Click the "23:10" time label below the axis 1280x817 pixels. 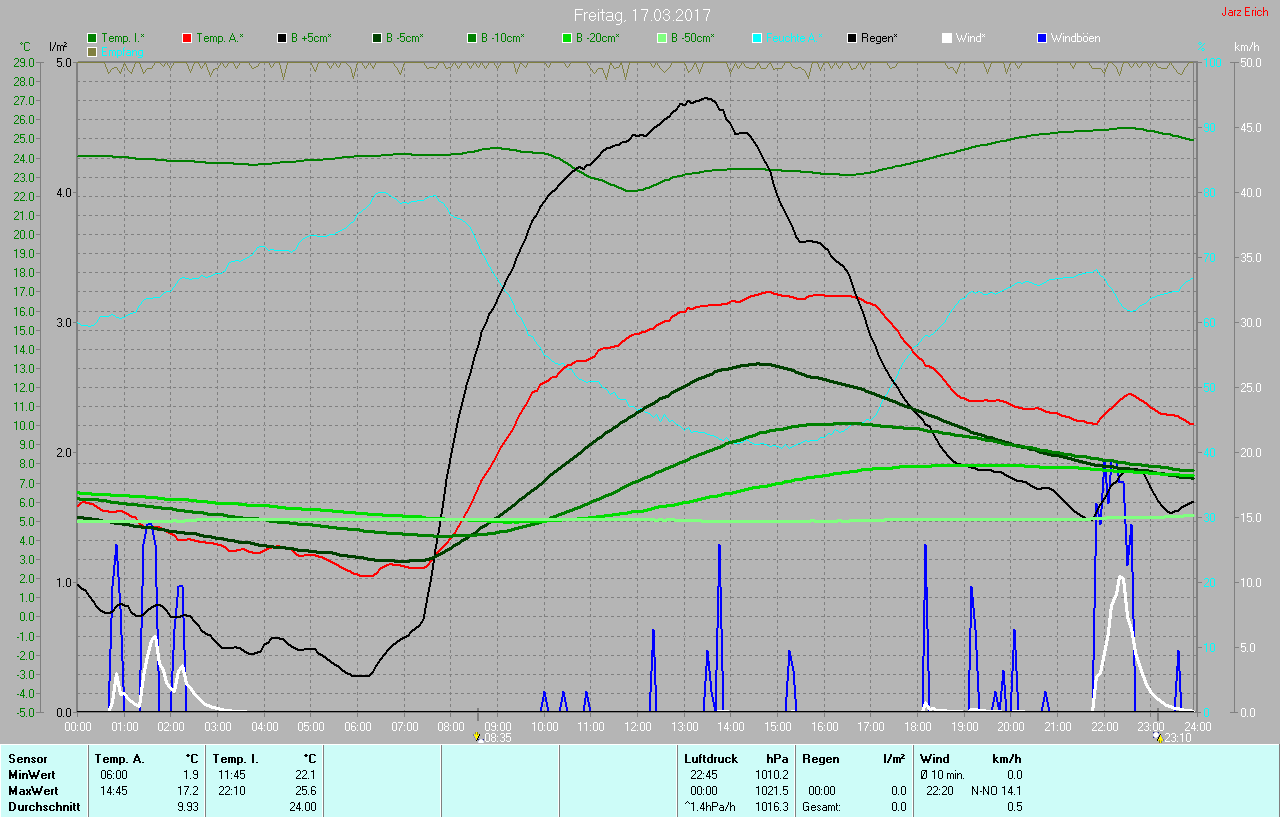(x=1178, y=738)
